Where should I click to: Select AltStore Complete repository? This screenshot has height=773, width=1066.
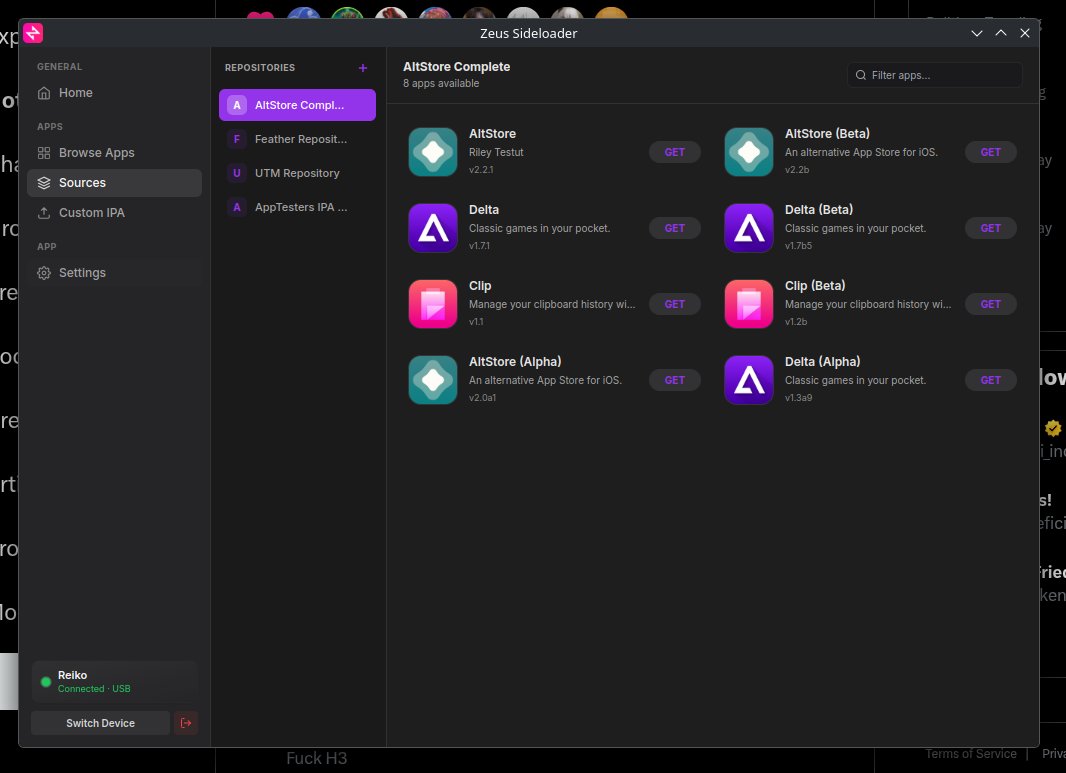point(297,105)
